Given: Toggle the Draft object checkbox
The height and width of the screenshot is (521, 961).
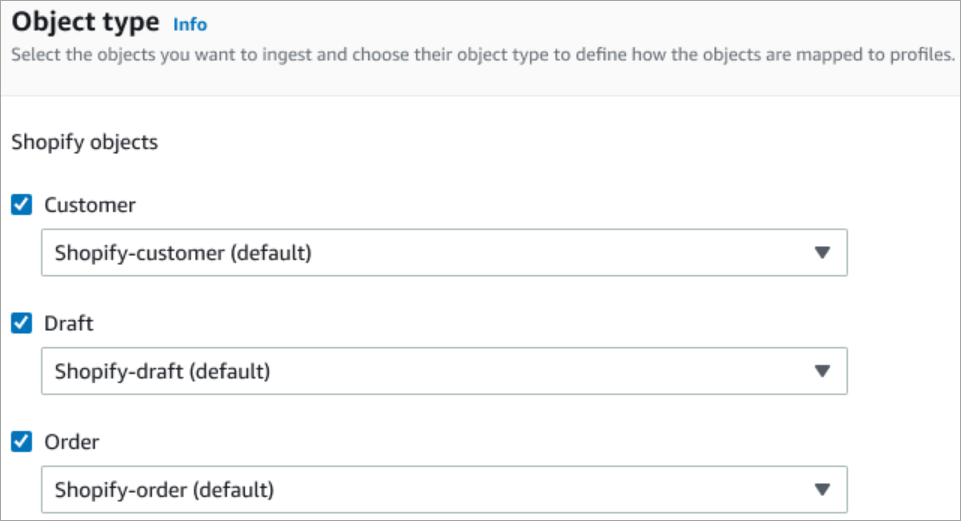Looking at the screenshot, I should point(21,323).
